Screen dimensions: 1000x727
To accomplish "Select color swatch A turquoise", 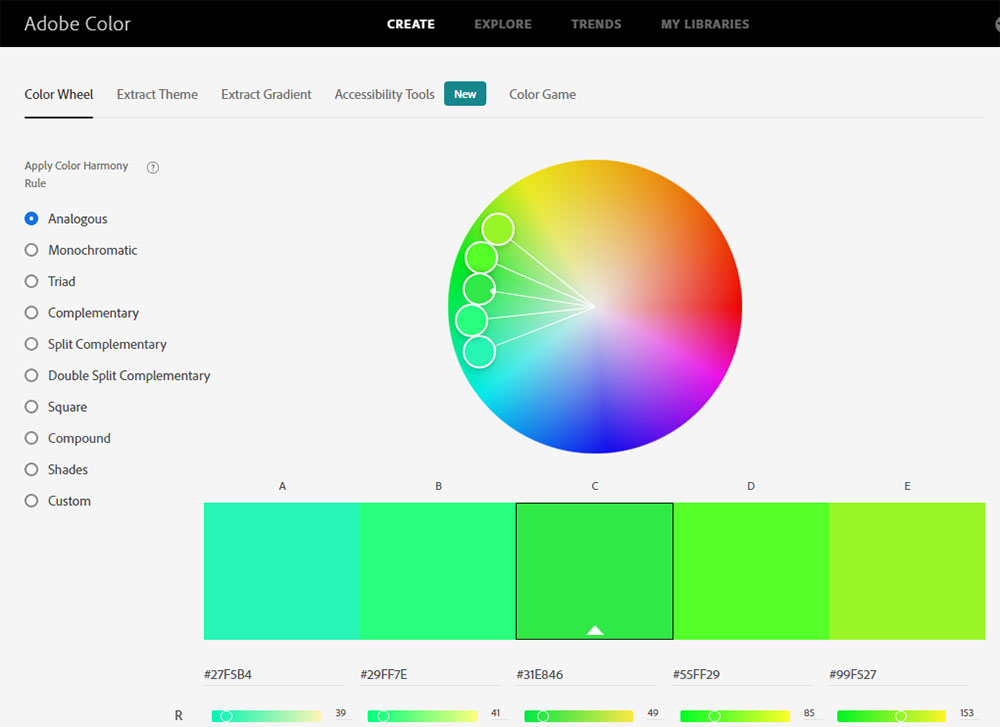I will click(282, 571).
